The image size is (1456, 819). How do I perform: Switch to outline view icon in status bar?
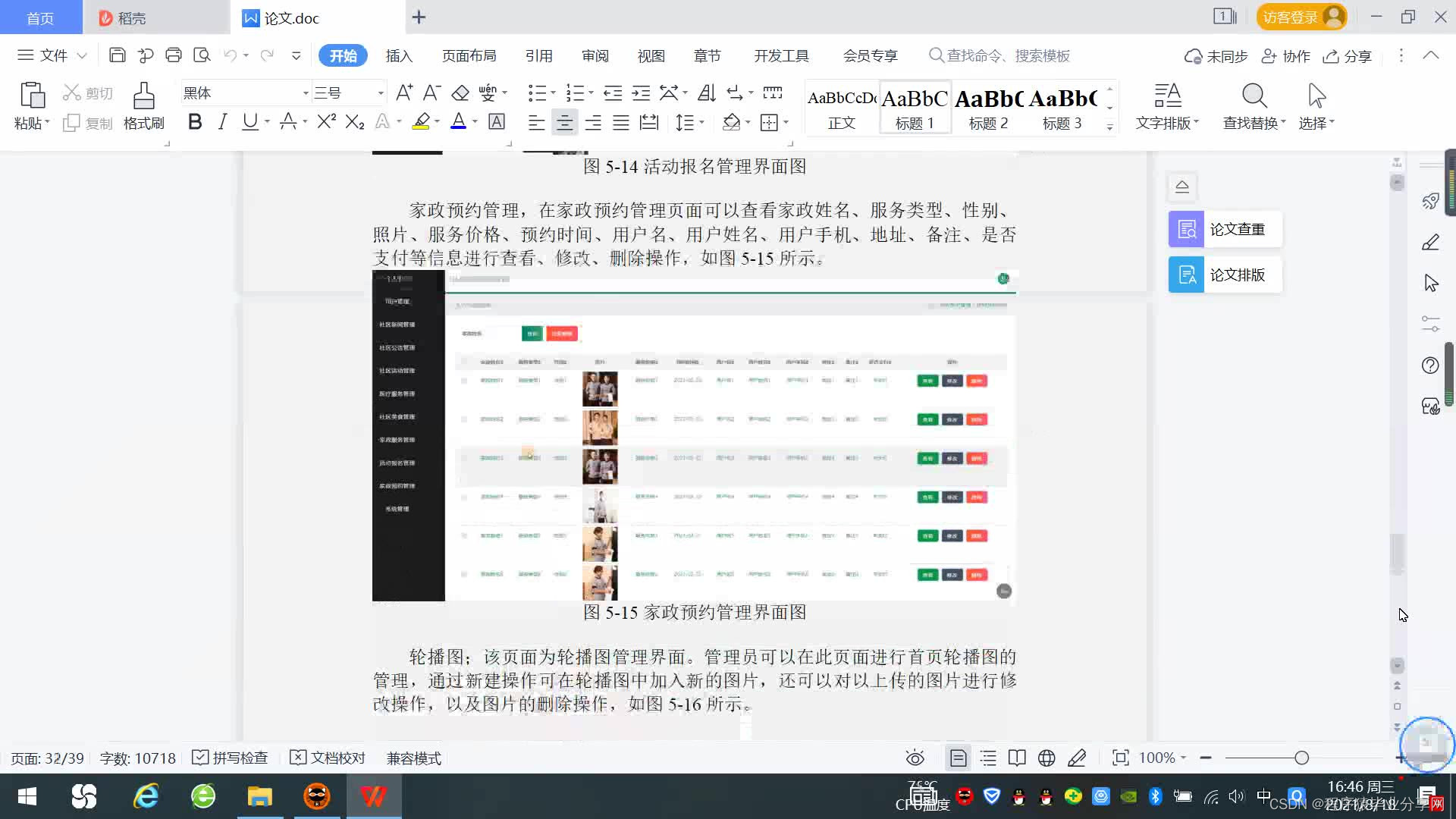(988, 758)
